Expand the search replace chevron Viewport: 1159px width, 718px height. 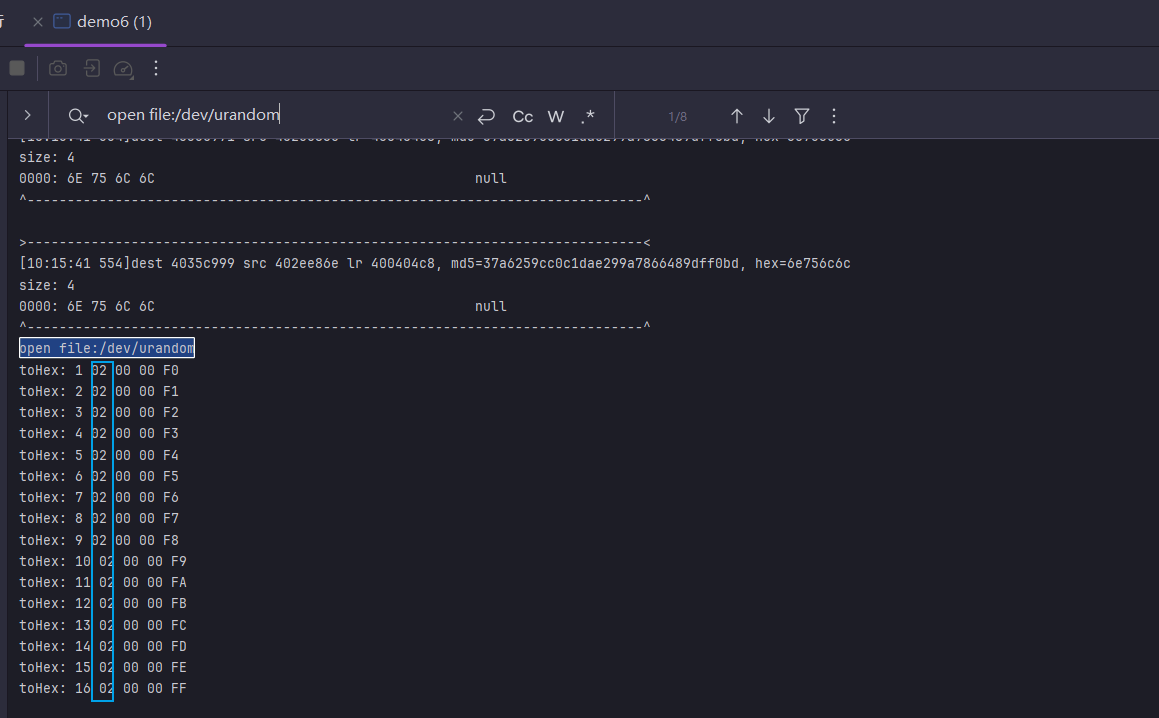pyautogui.click(x=27, y=115)
